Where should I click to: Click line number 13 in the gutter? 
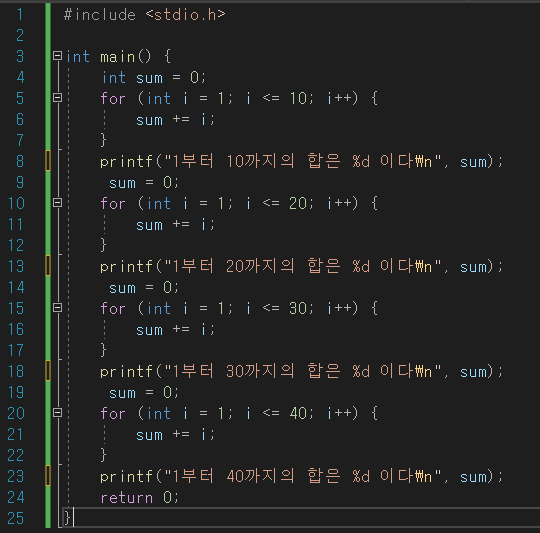pos(16,266)
